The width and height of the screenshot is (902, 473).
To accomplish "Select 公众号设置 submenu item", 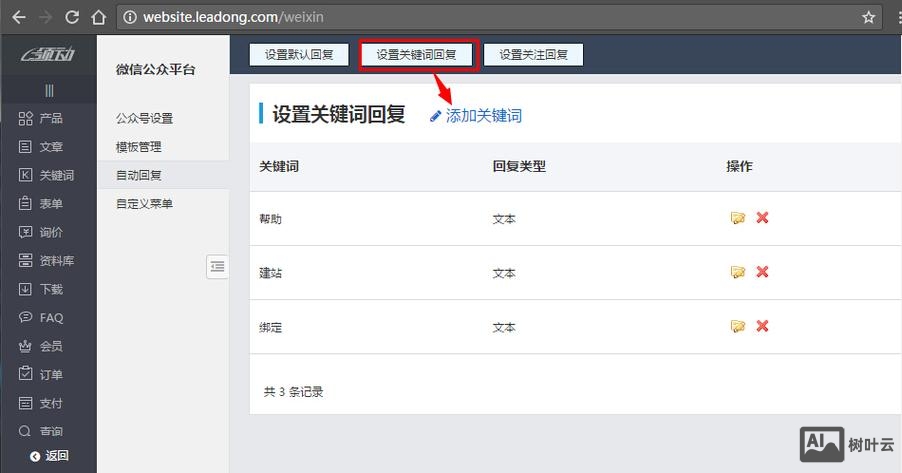I will pyautogui.click(x=144, y=119).
